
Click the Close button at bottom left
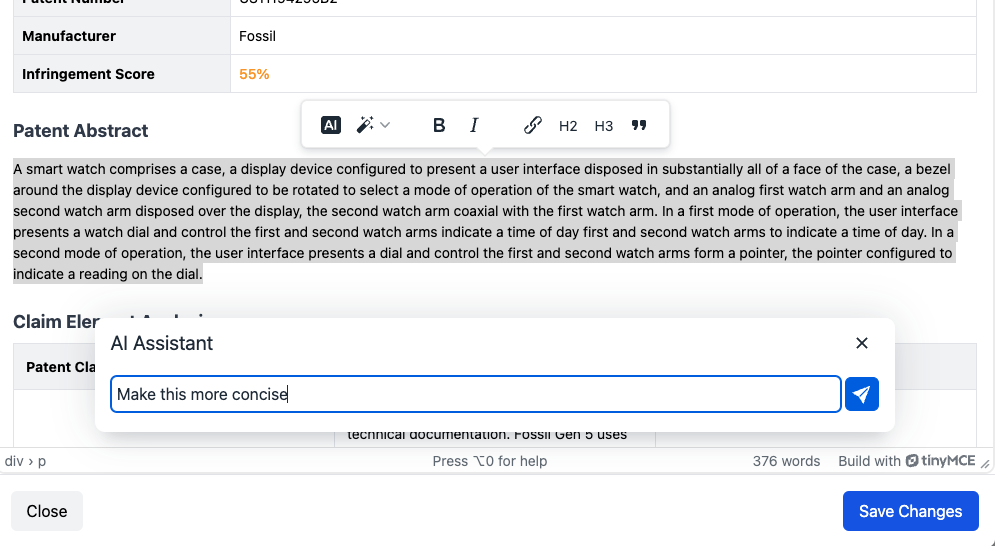click(47, 511)
